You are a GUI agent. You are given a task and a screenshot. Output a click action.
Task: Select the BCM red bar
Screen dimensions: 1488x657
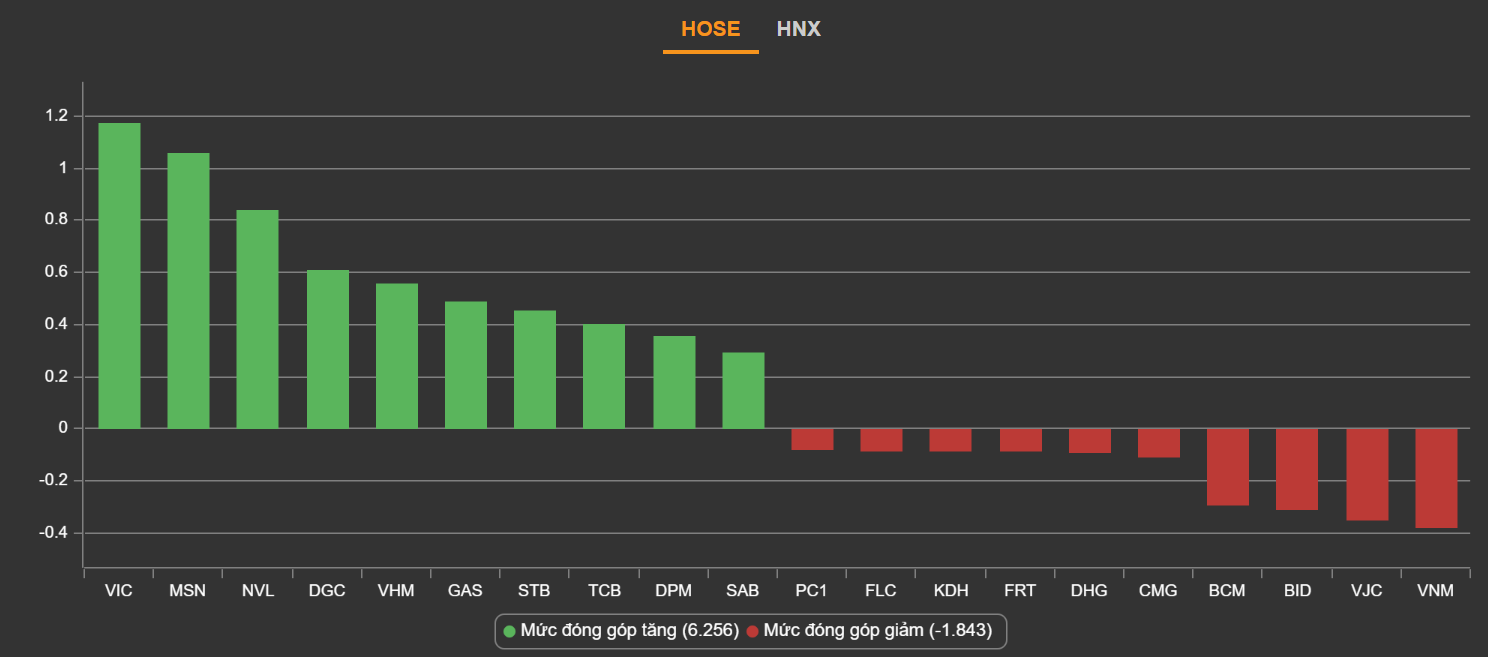(x=1227, y=467)
